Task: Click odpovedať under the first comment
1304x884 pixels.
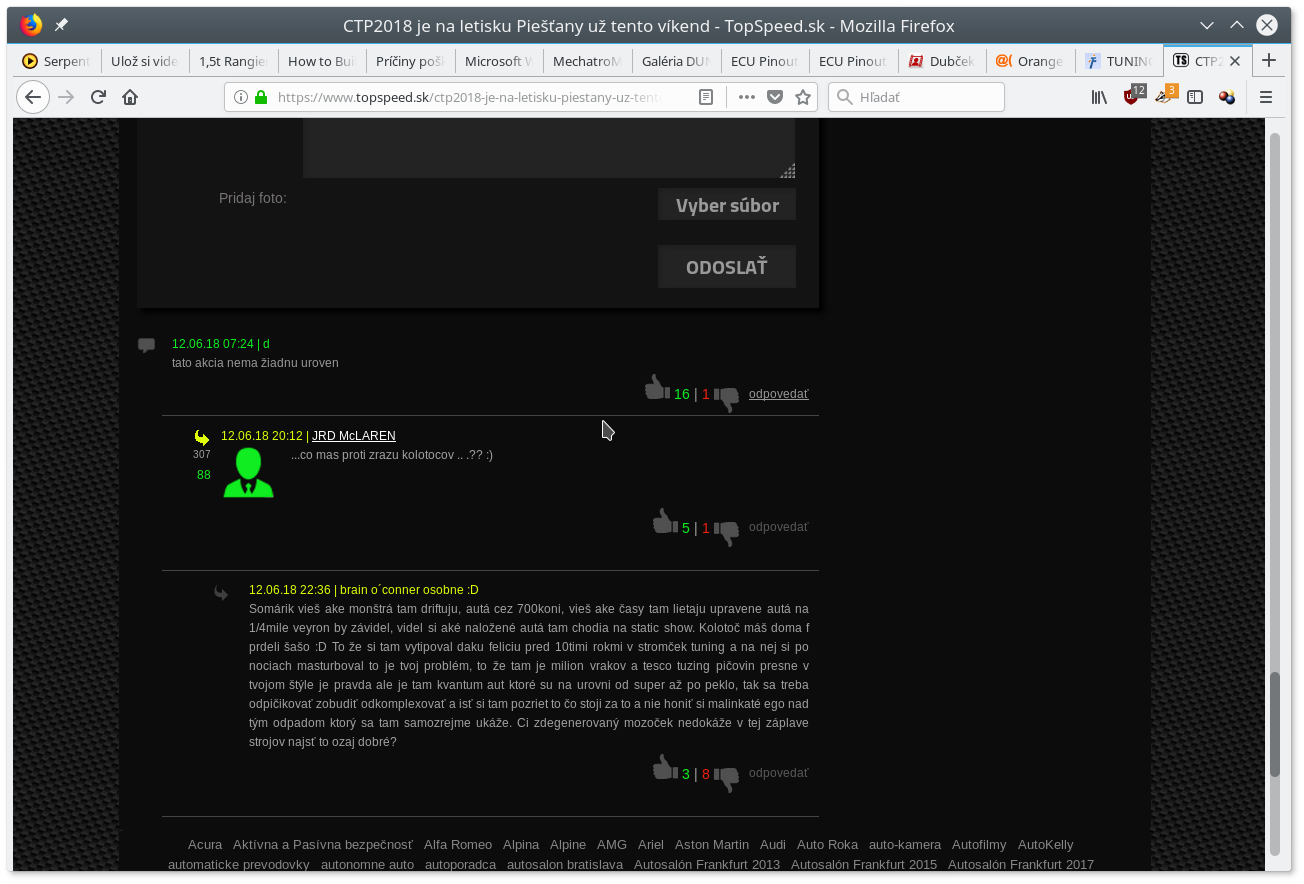Action: pos(778,394)
